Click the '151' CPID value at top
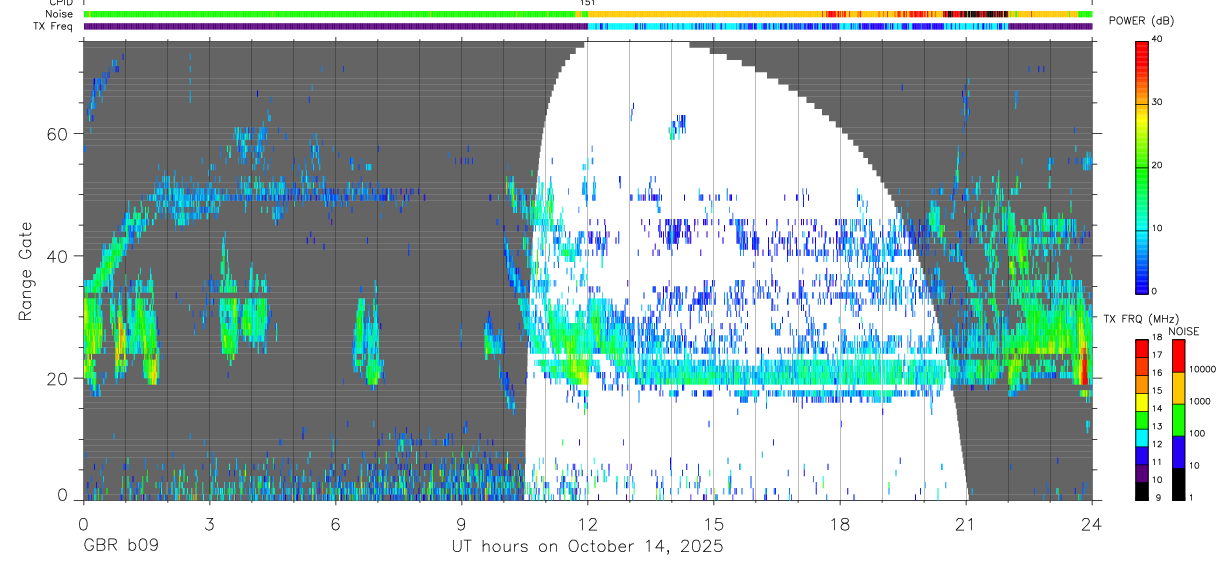 tap(587, 3)
